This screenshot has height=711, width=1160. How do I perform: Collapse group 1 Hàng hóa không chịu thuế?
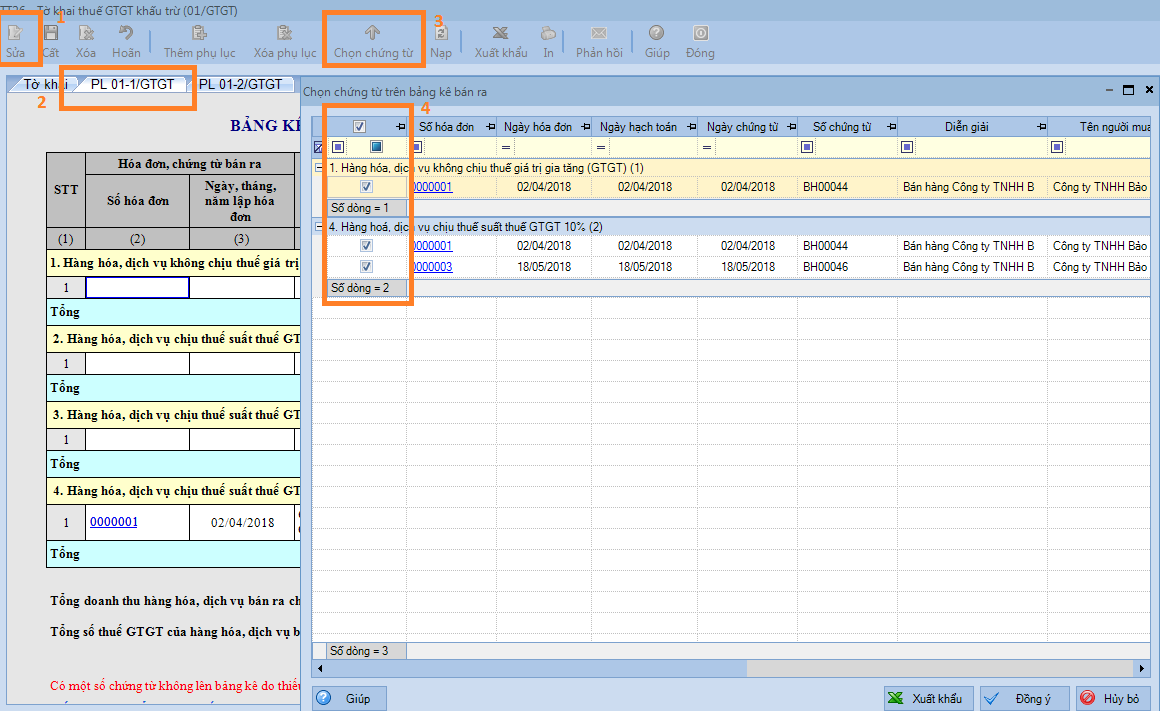coord(319,168)
